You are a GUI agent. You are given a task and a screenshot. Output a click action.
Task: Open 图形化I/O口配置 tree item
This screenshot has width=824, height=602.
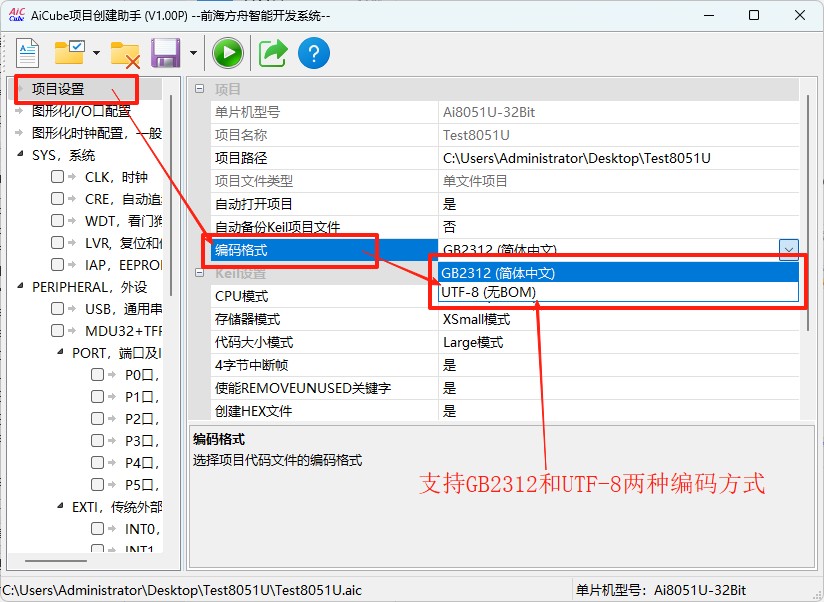tap(81, 111)
